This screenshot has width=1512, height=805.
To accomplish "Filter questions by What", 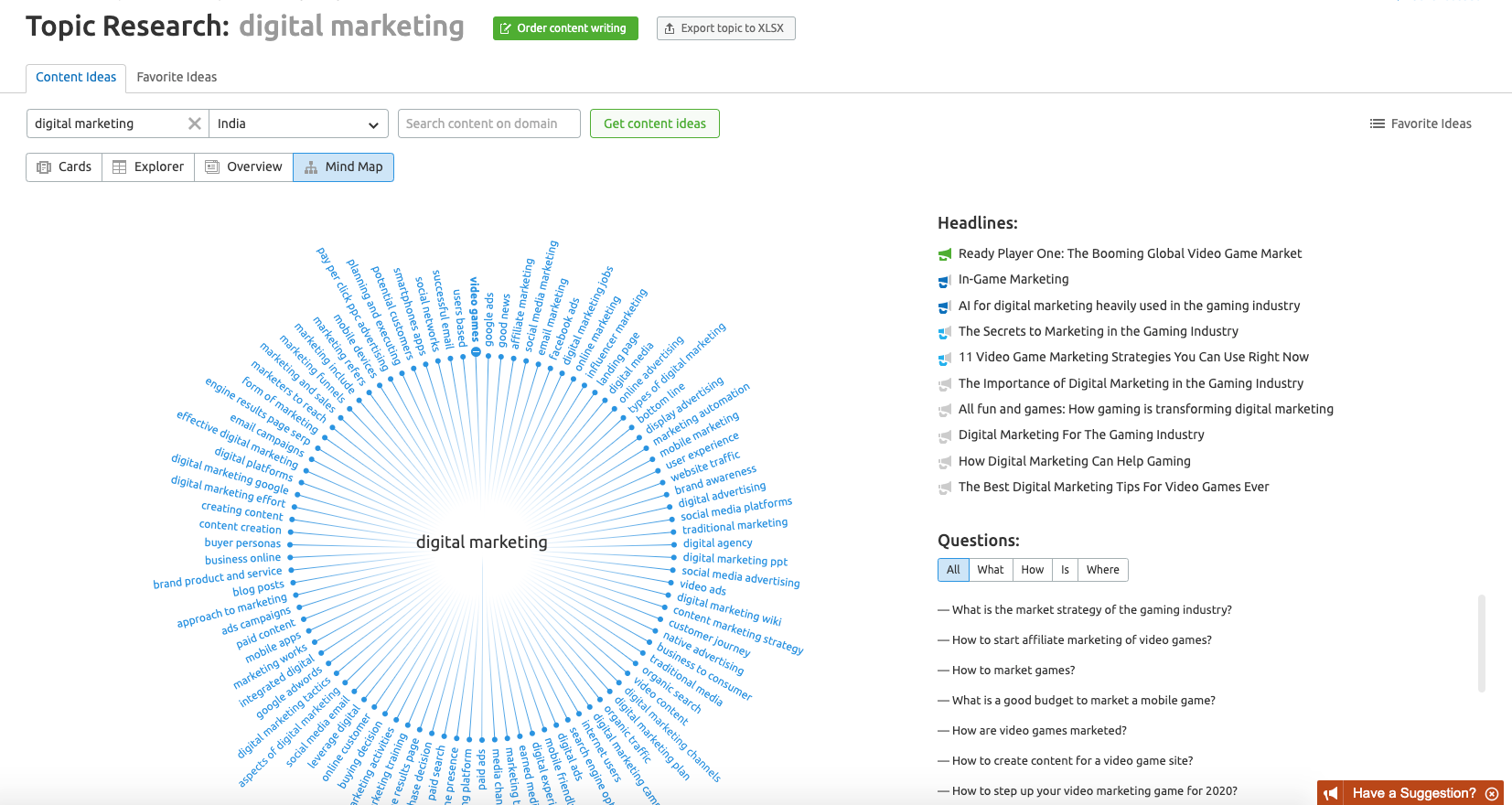I will (991, 570).
